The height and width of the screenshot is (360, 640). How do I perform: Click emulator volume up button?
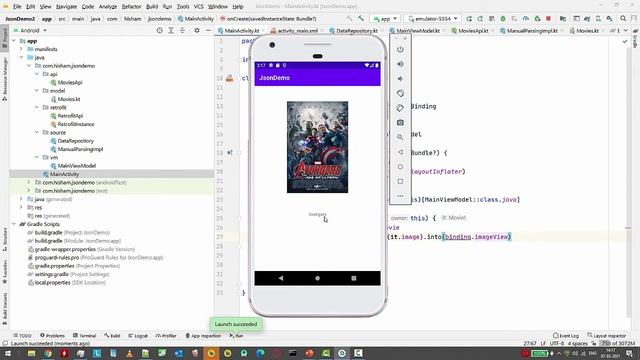click(400, 64)
